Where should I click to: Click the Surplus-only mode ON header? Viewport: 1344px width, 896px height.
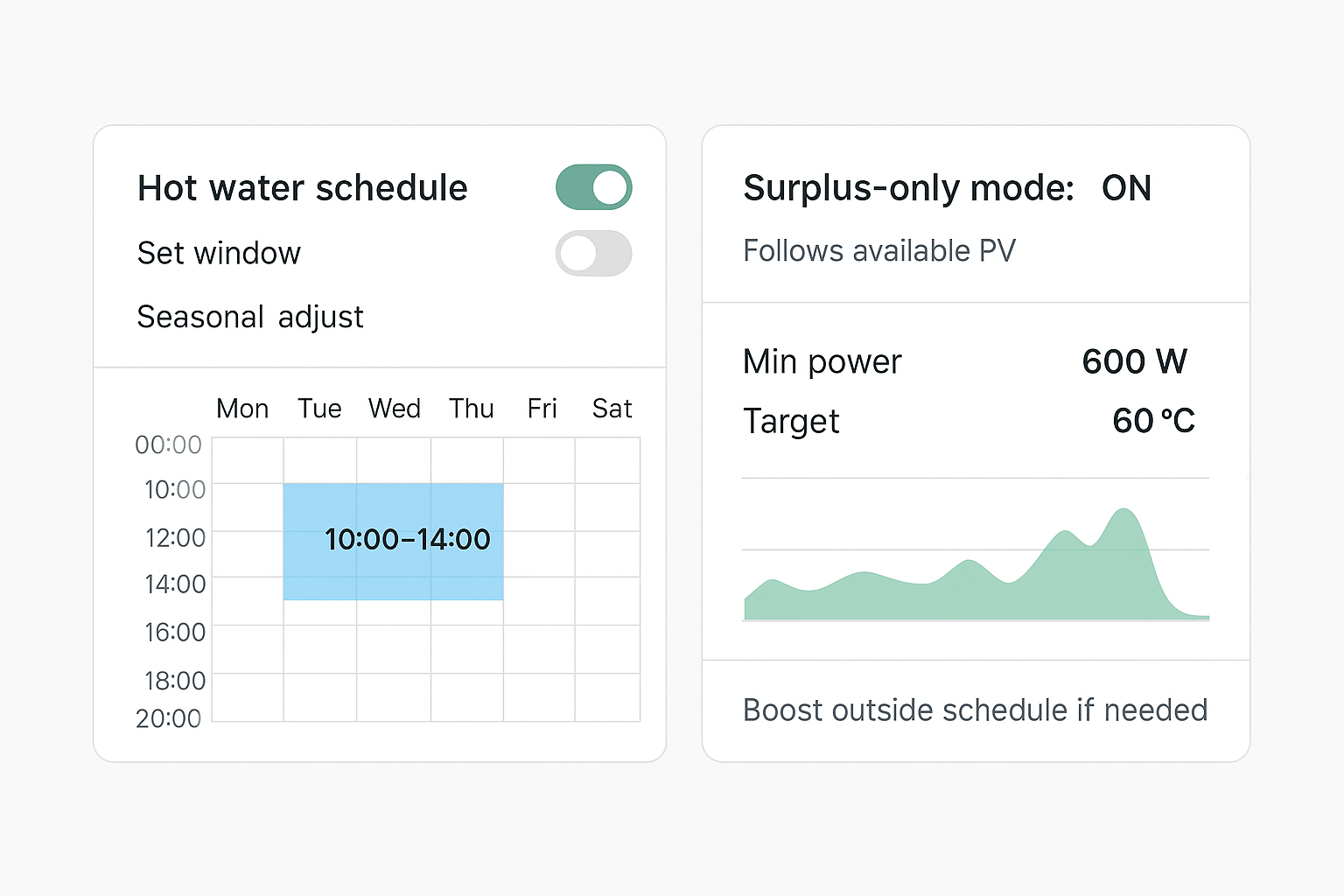pyautogui.click(x=948, y=188)
